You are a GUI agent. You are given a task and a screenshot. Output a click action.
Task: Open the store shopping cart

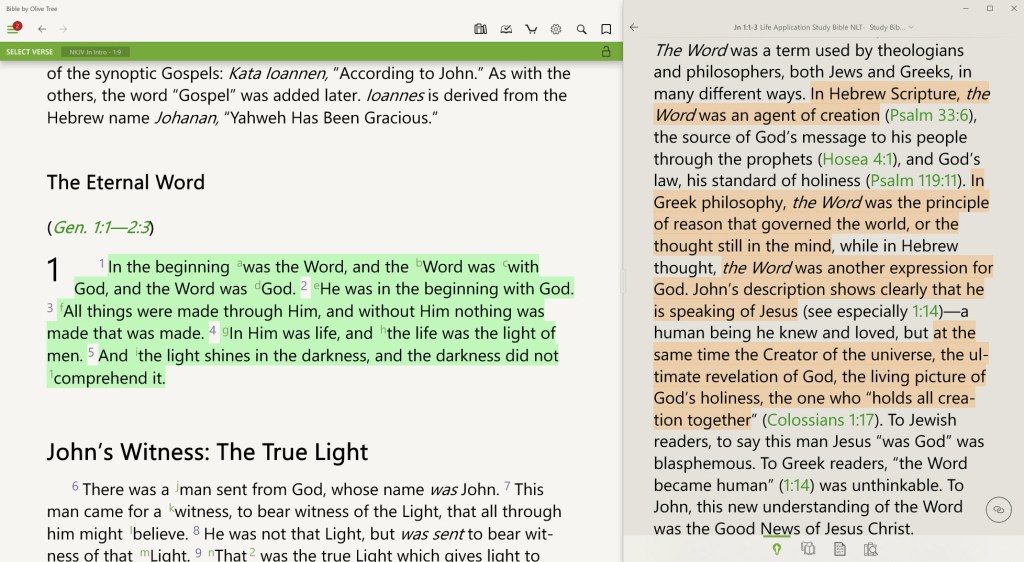click(531, 29)
